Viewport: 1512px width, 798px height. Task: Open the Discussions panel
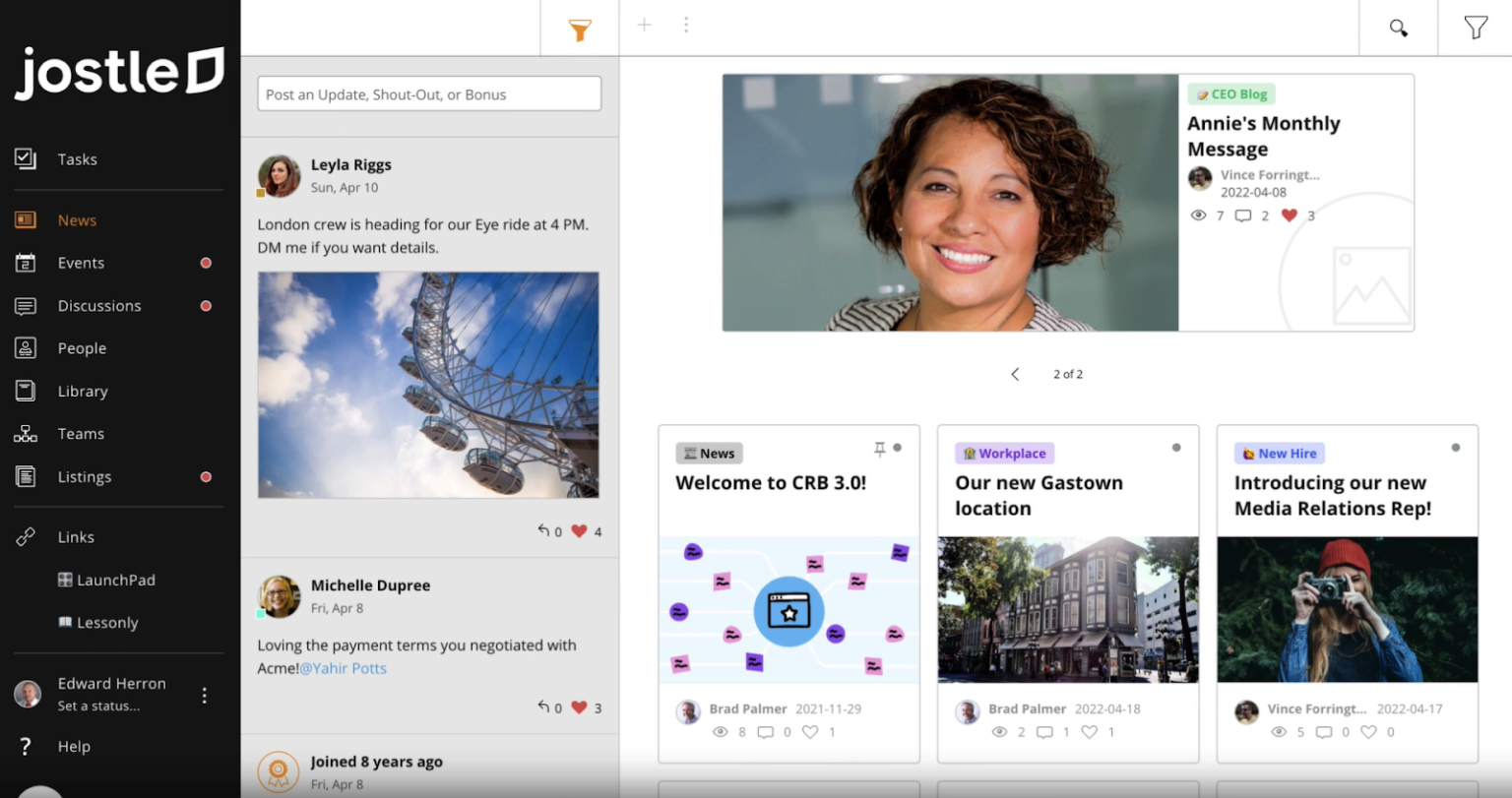click(x=98, y=305)
